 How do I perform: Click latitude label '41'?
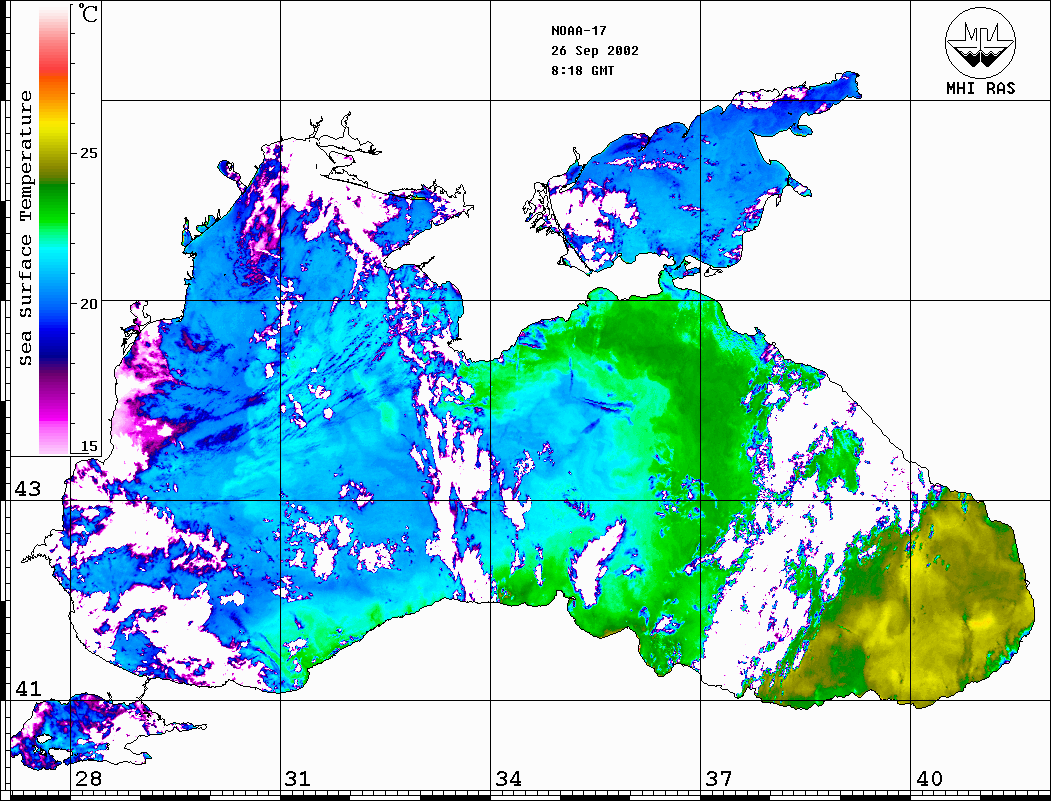28,689
